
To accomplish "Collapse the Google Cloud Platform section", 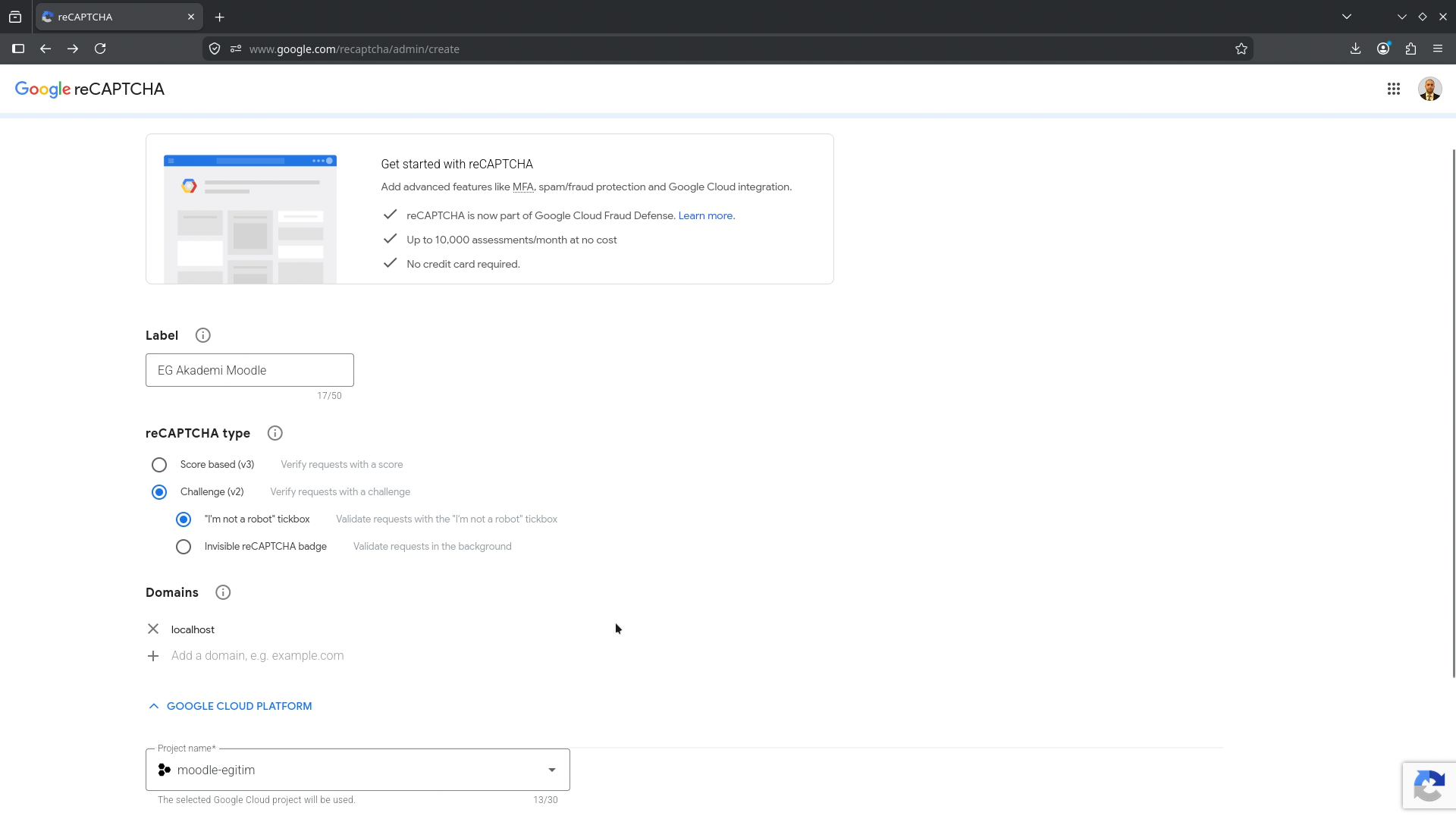I will [230, 706].
